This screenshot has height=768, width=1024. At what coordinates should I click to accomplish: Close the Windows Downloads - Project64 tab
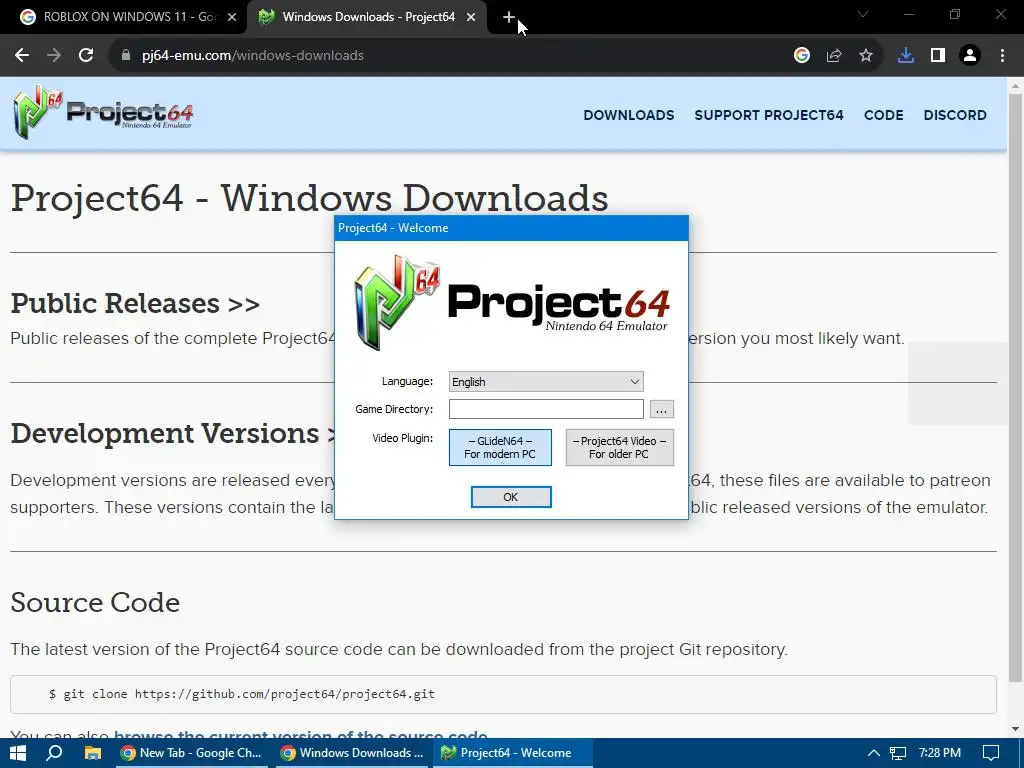pyautogui.click(x=471, y=18)
